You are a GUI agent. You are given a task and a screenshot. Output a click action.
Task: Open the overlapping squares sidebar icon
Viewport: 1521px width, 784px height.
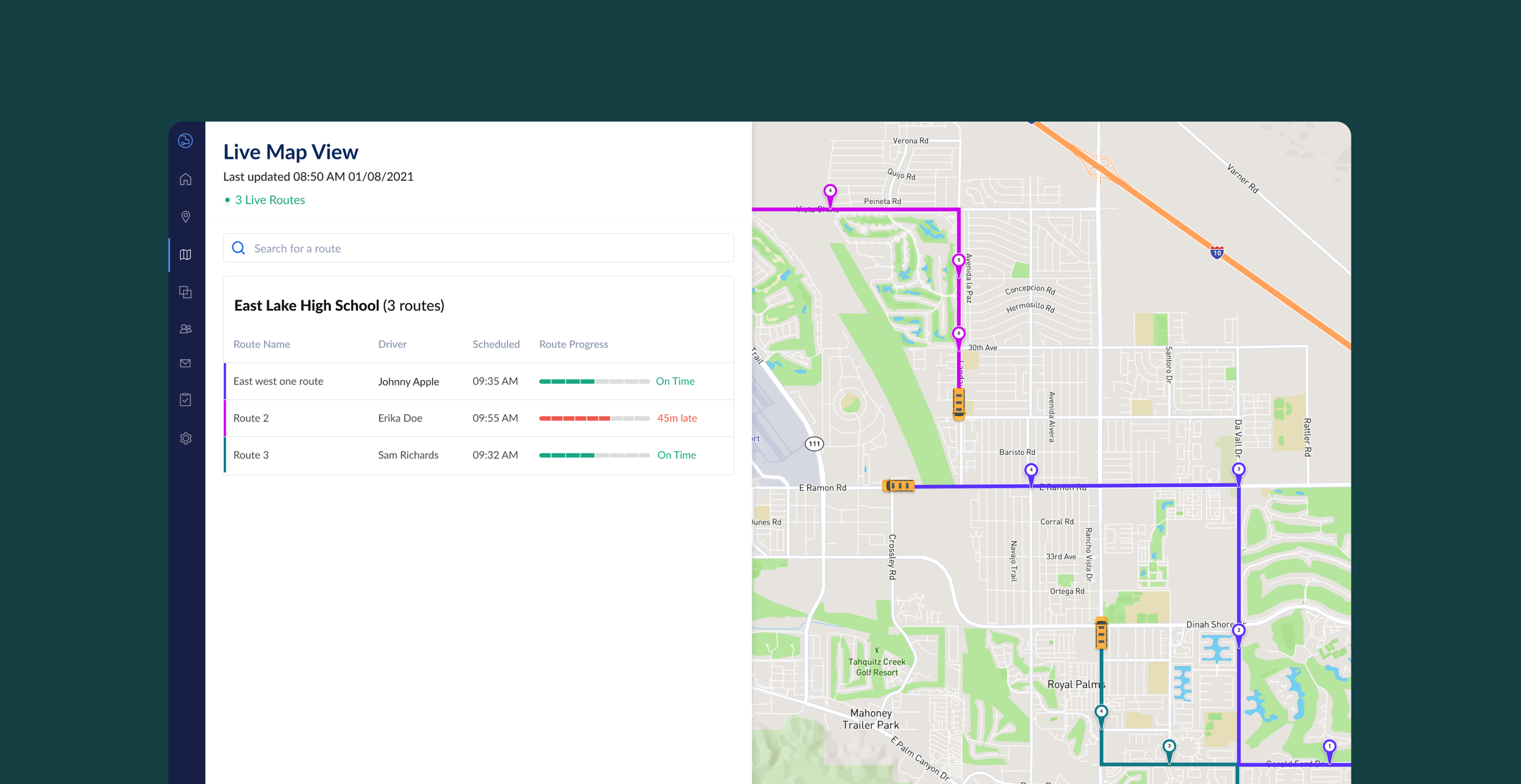coord(186,292)
